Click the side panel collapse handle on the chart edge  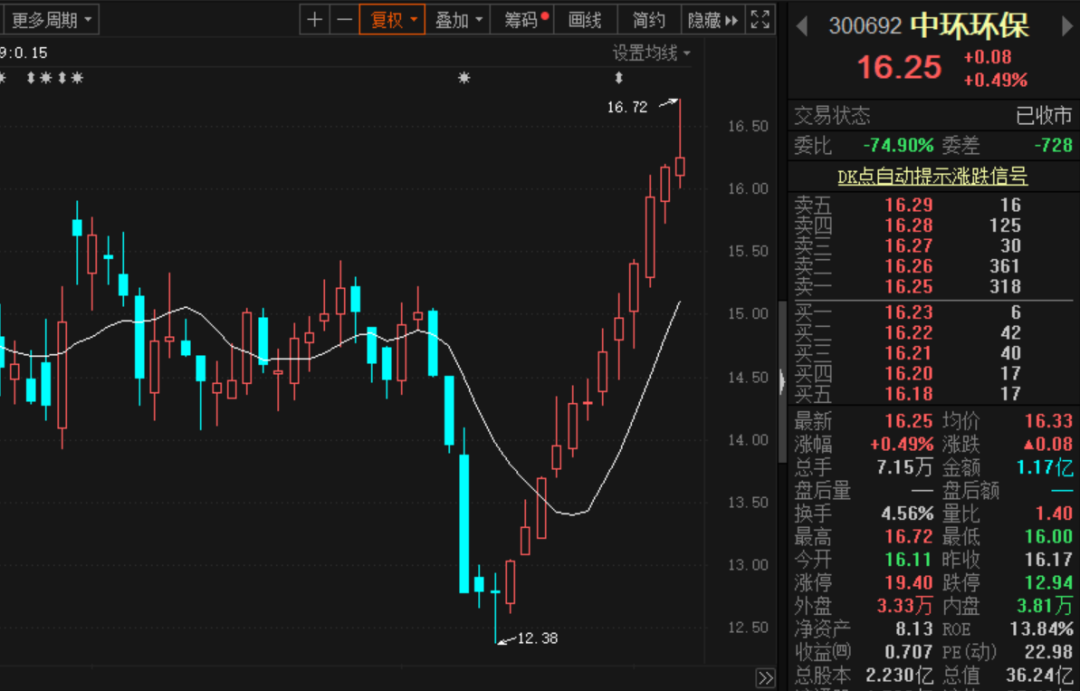tap(781, 379)
